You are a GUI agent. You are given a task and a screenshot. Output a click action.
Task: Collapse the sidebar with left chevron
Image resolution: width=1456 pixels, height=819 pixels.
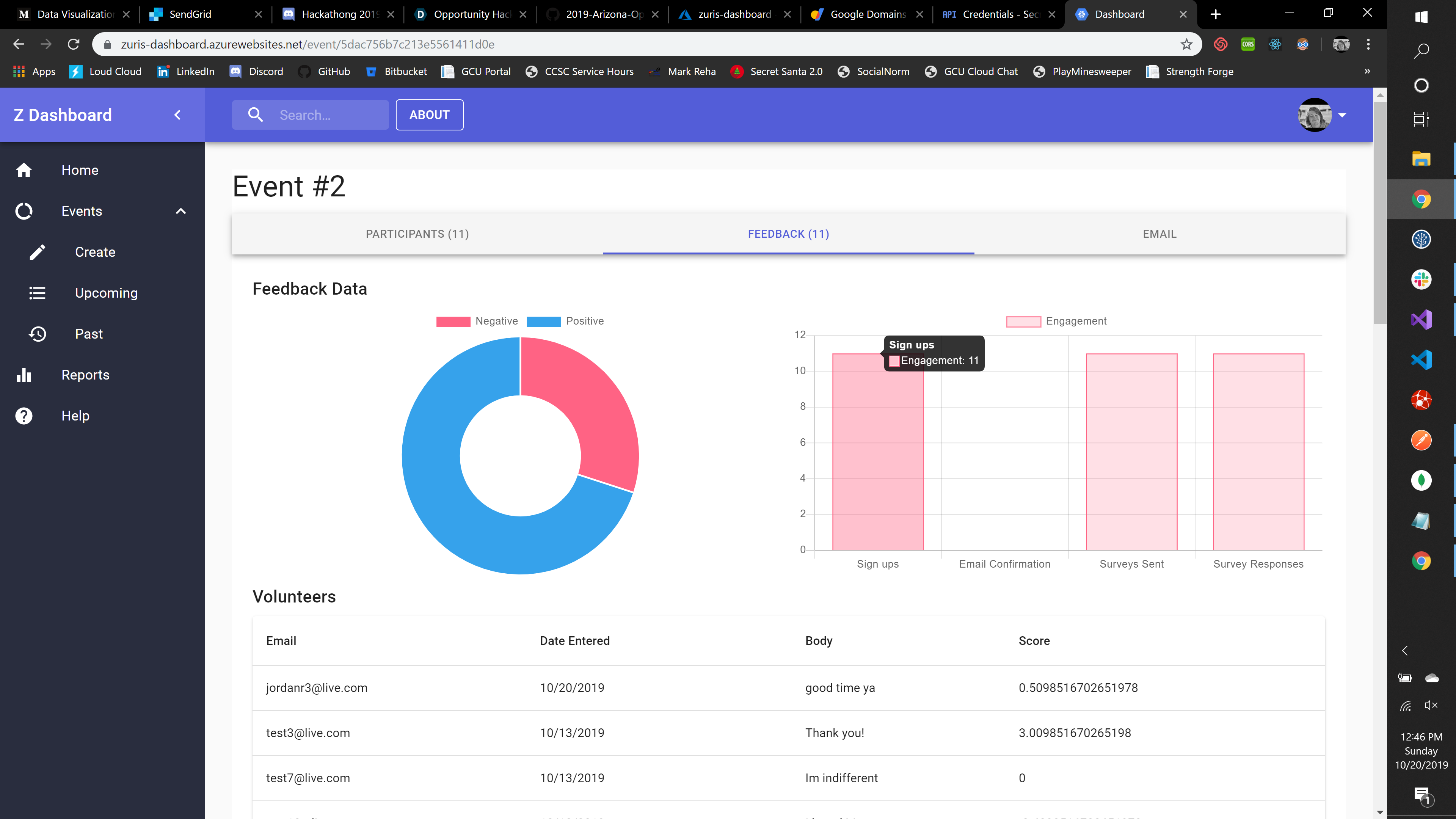click(177, 115)
